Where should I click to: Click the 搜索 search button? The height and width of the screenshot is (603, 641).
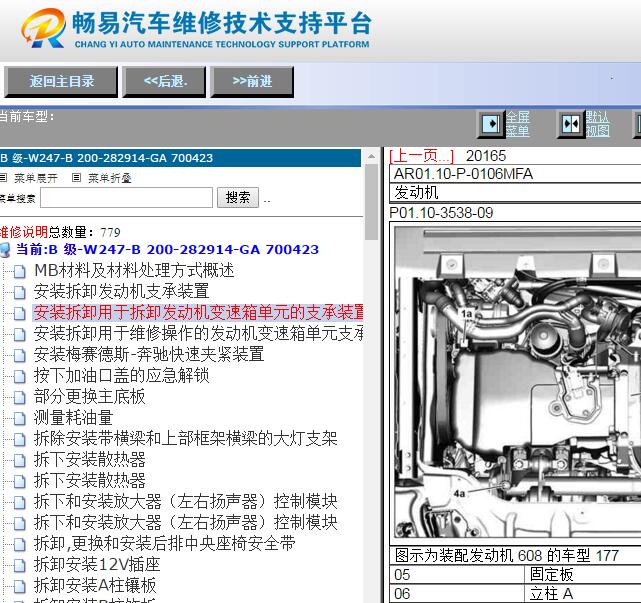238,198
